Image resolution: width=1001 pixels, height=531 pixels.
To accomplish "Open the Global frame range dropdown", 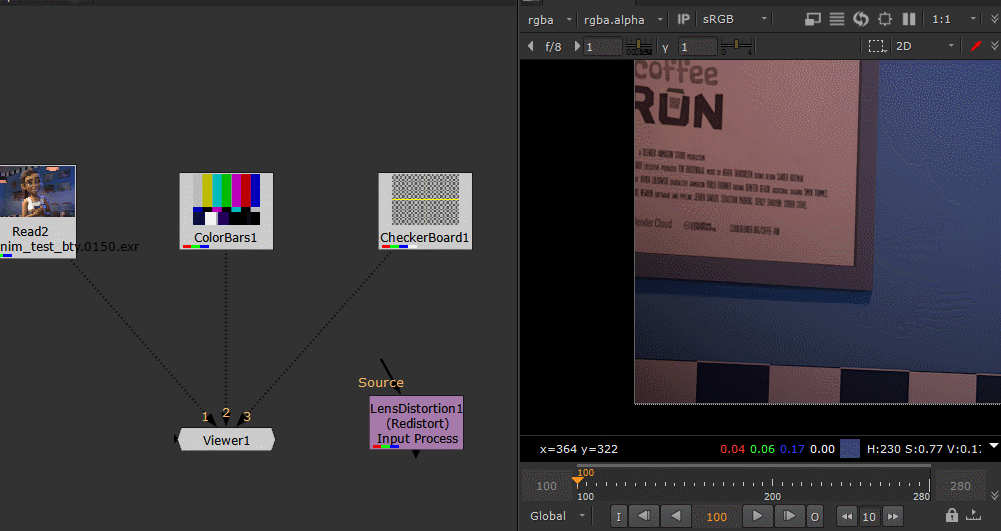I will (557, 516).
